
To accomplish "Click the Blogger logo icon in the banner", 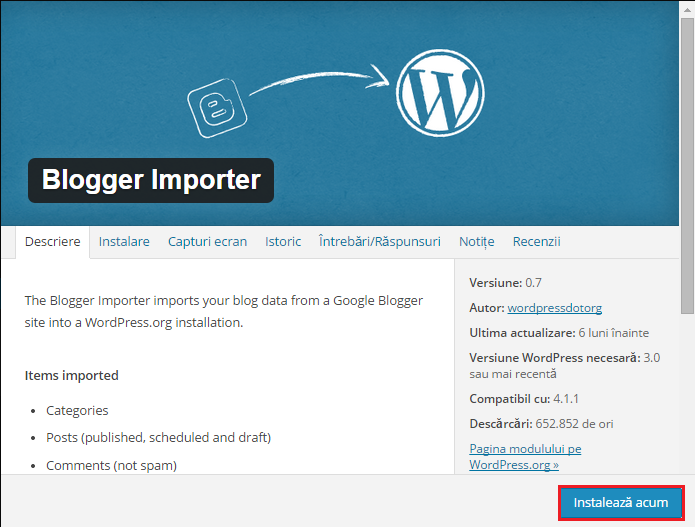I will tap(217, 108).
